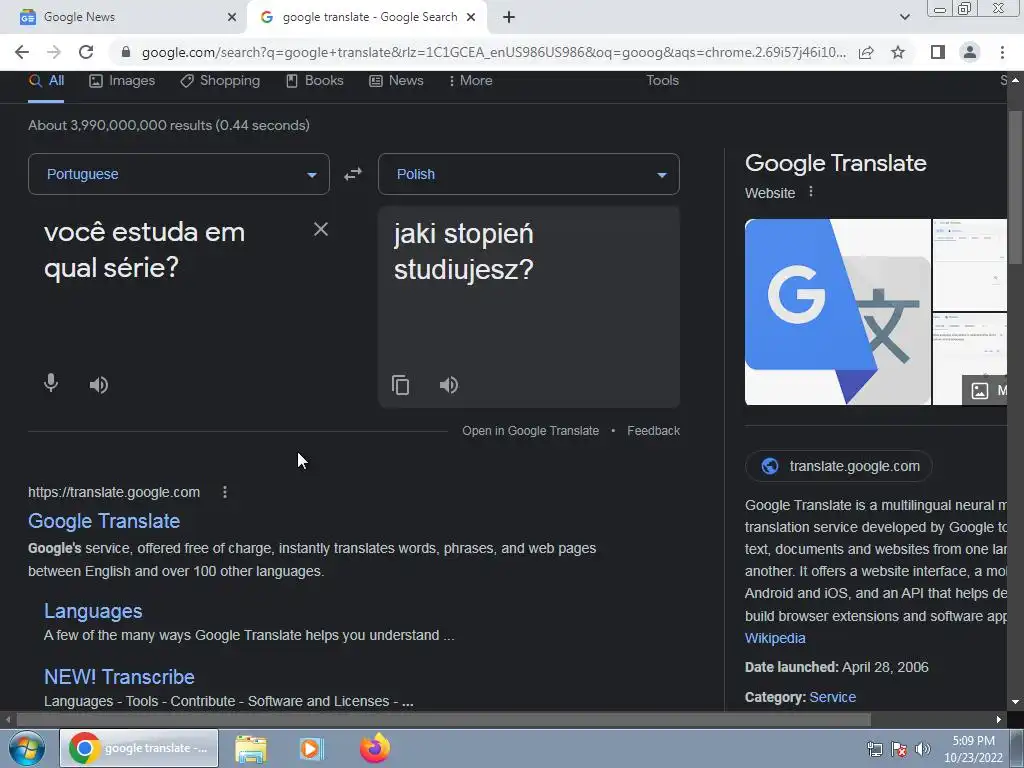Open the Chrome profile menu
The width and height of the screenshot is (1024, 768).
pos(970,52)
